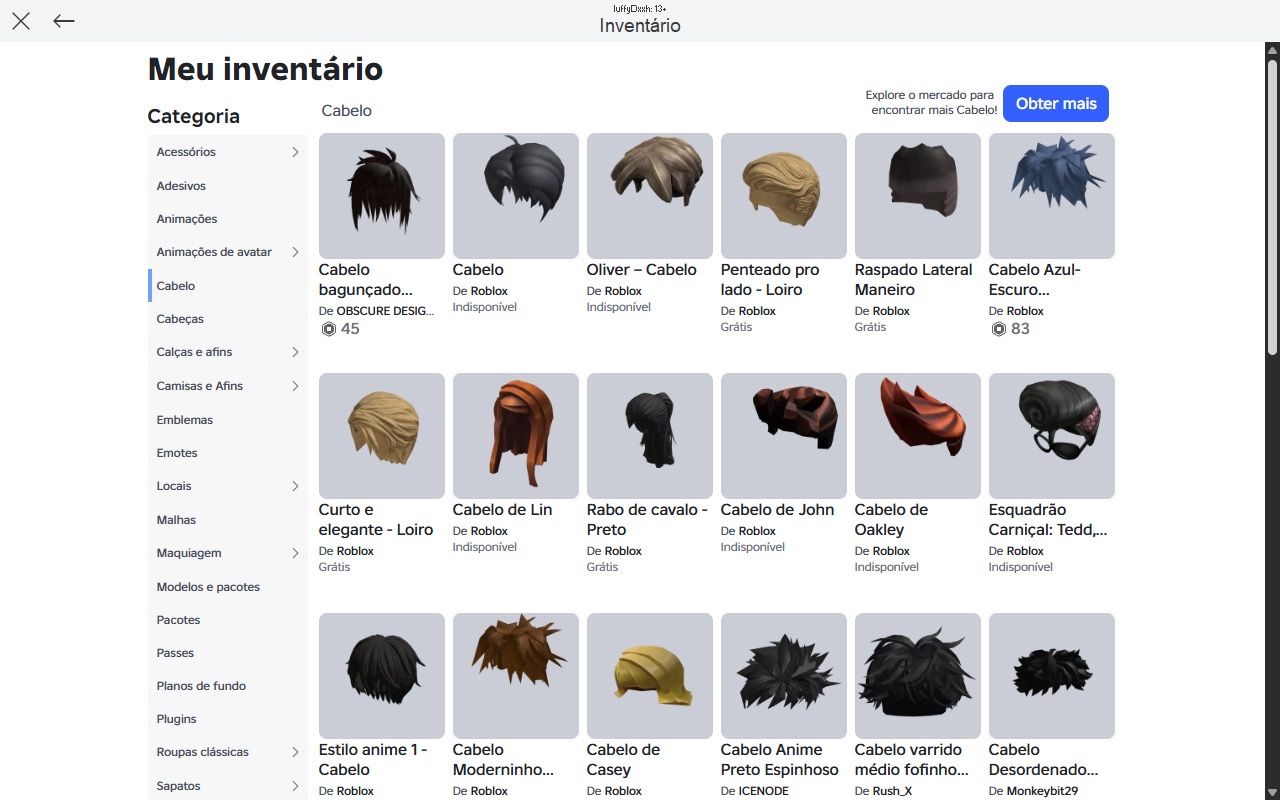Viewport: 1280px width, 800px height.
Task: Open the Oliver – Cabelo hair thumbnail
Action: click(650, 196)
